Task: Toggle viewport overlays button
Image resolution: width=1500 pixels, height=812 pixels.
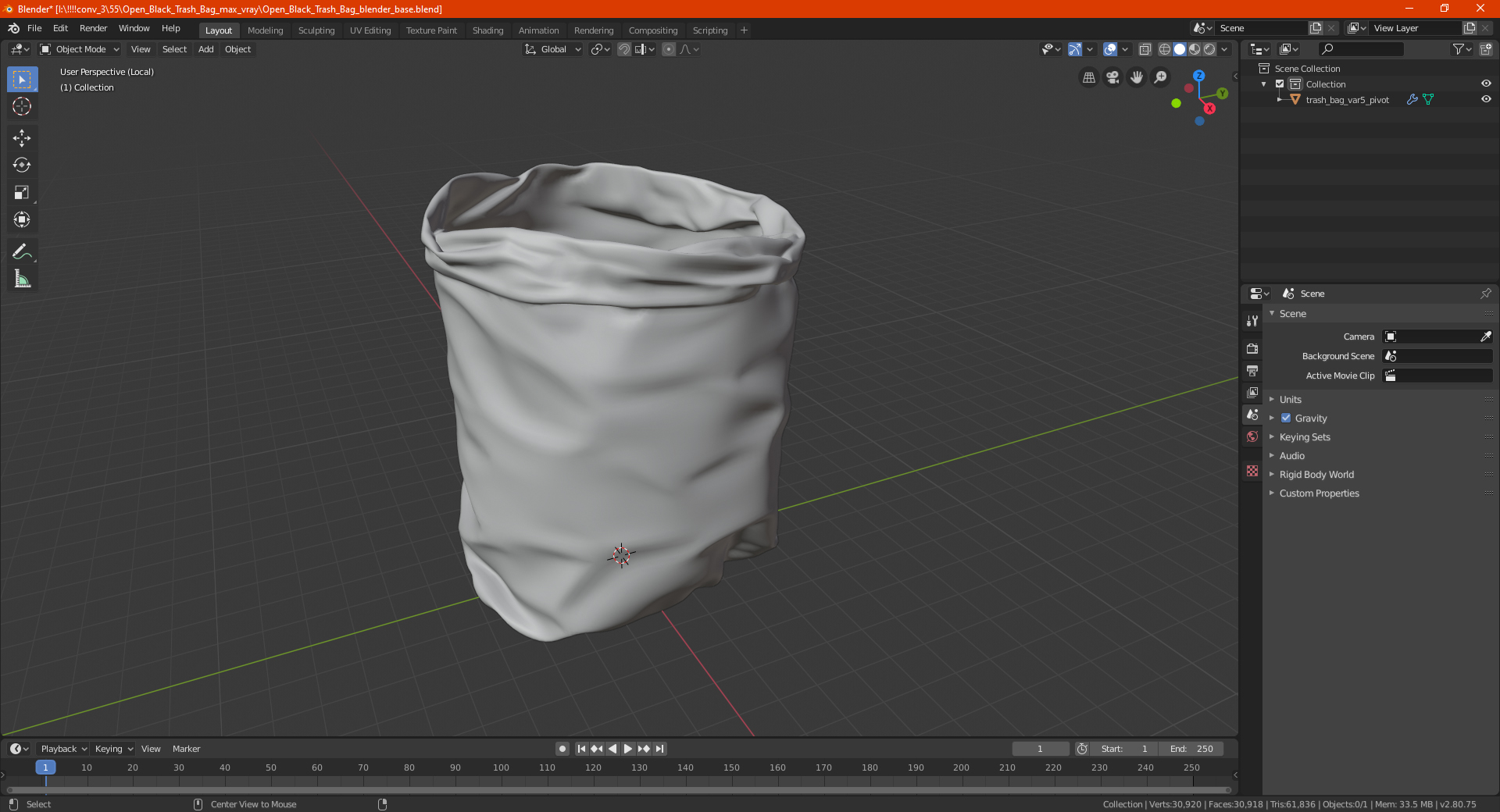Action: pyautogui.click(x=1110, y=49)
